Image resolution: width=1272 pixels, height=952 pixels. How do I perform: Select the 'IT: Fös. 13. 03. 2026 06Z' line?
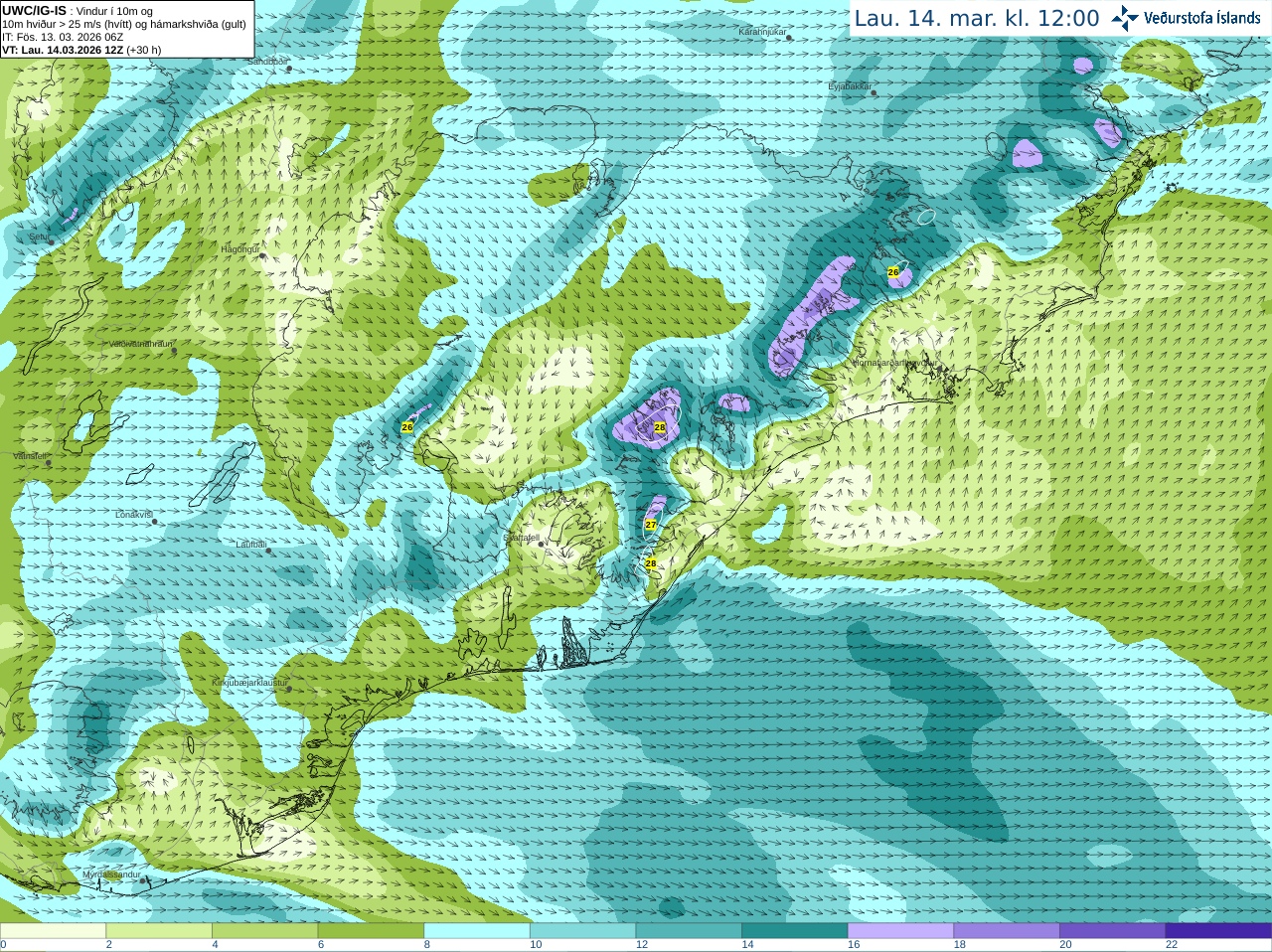pyautogui.click(x=63, y=36)
